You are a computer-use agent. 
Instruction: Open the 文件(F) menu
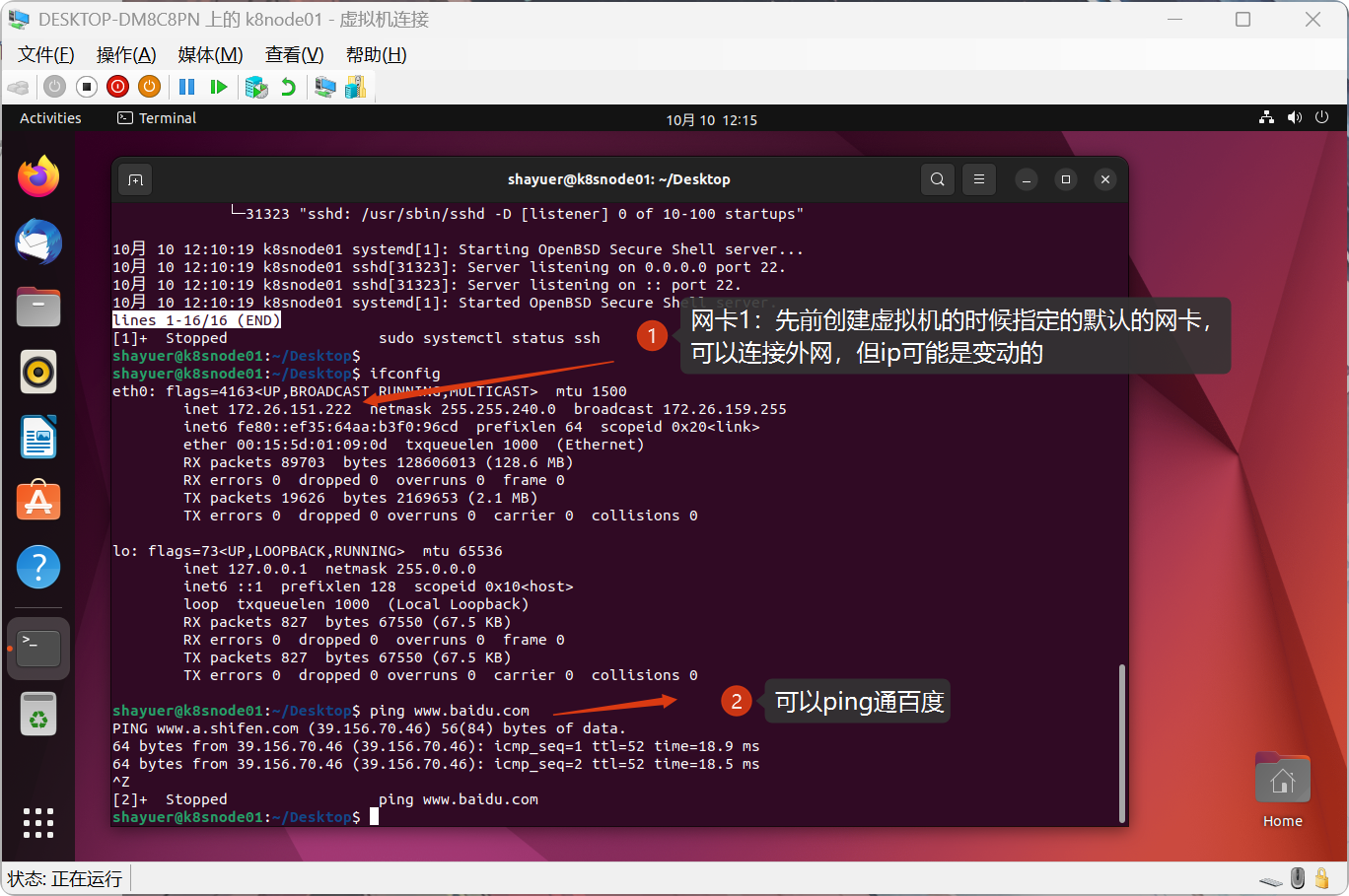[x=45, y=55]
